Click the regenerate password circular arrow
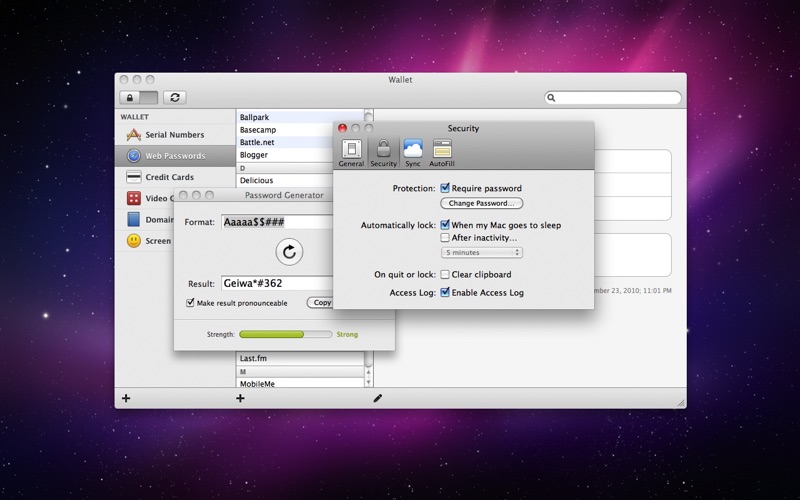This screenshot has height=500, width=800. click(x=289, y=252)
